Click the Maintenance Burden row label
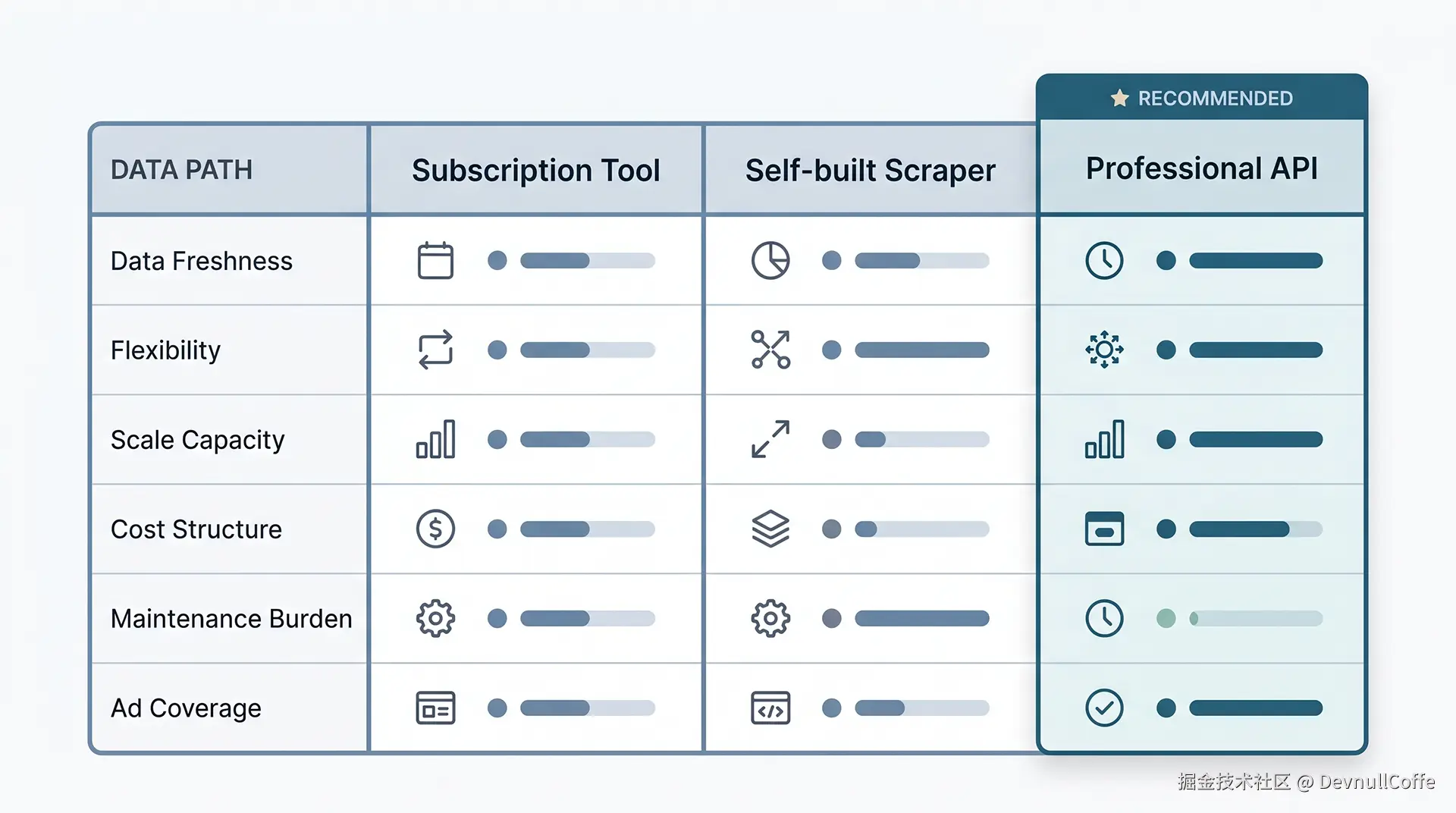 (231, 619)
